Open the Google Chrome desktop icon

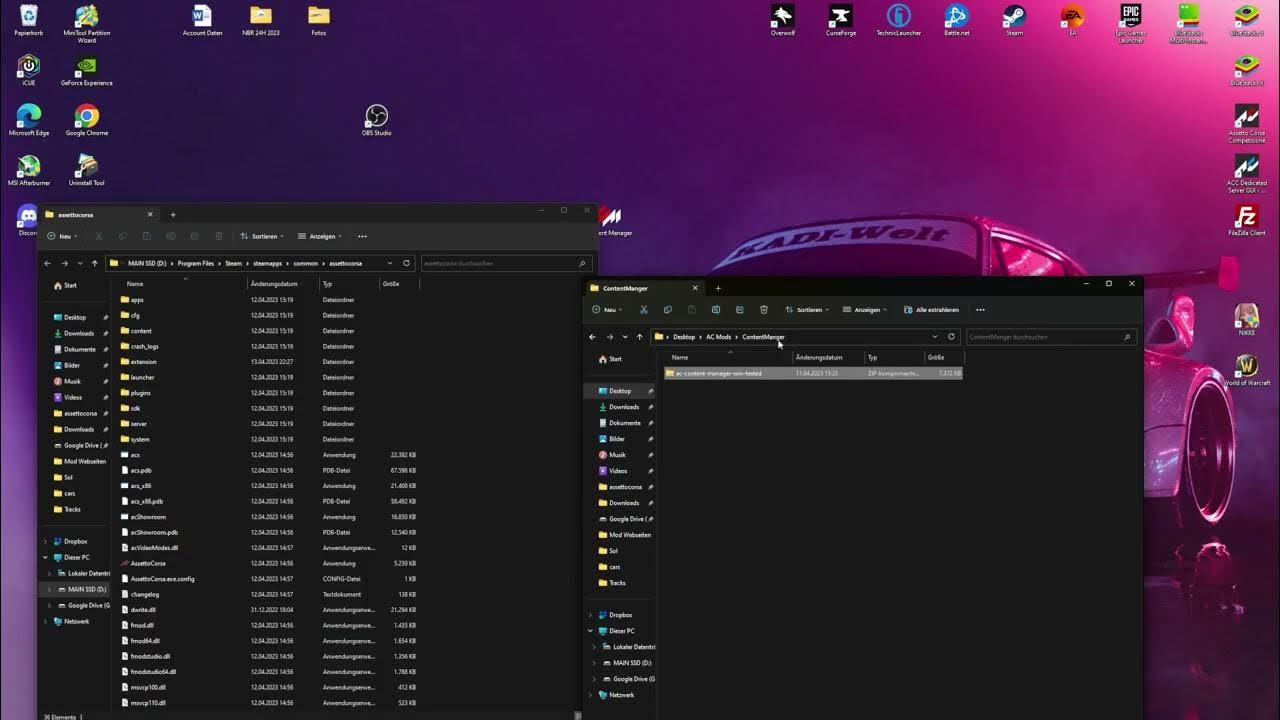tap(87, 120)
